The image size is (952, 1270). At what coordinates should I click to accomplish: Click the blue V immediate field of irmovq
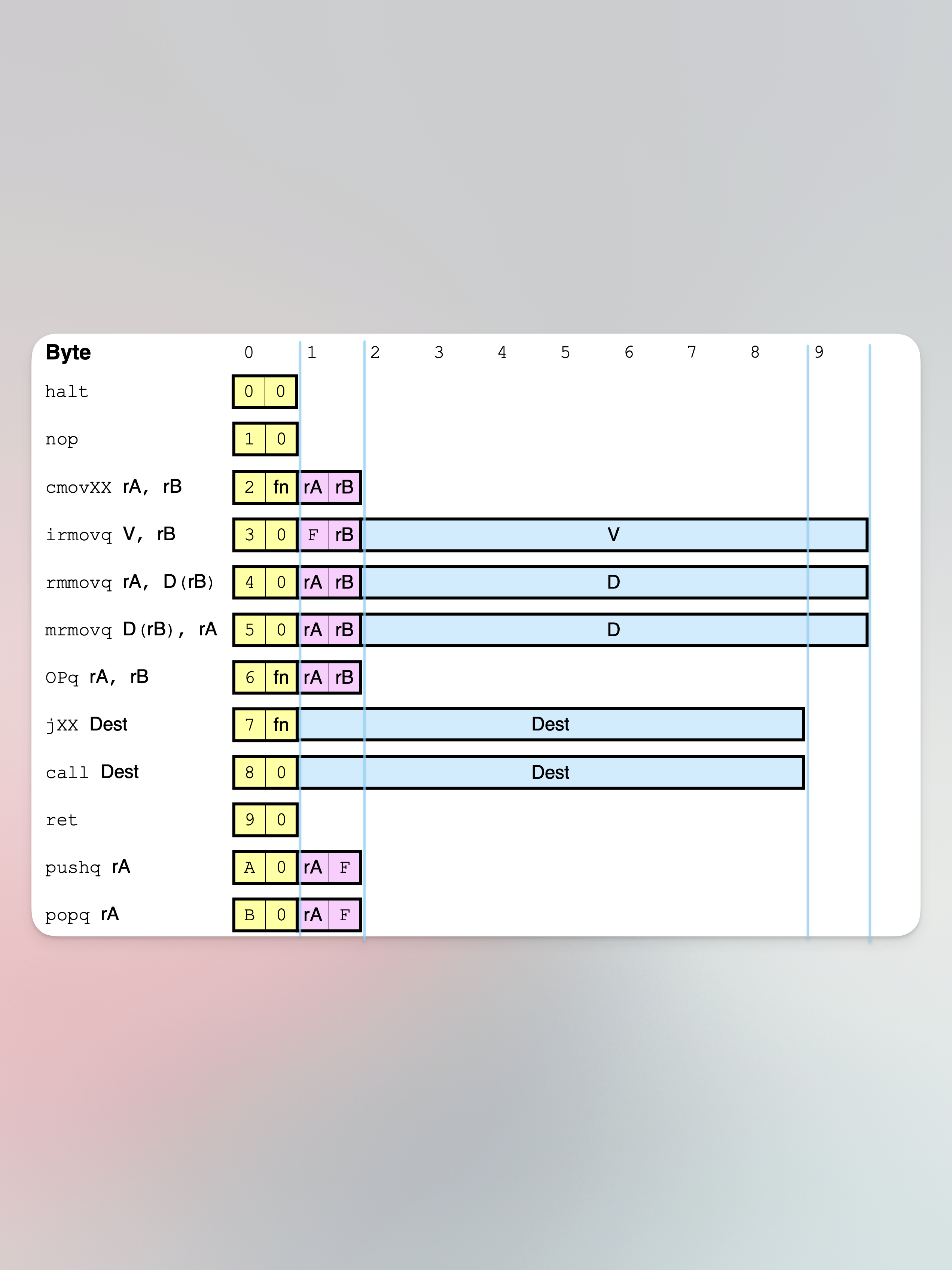(614, 535)
